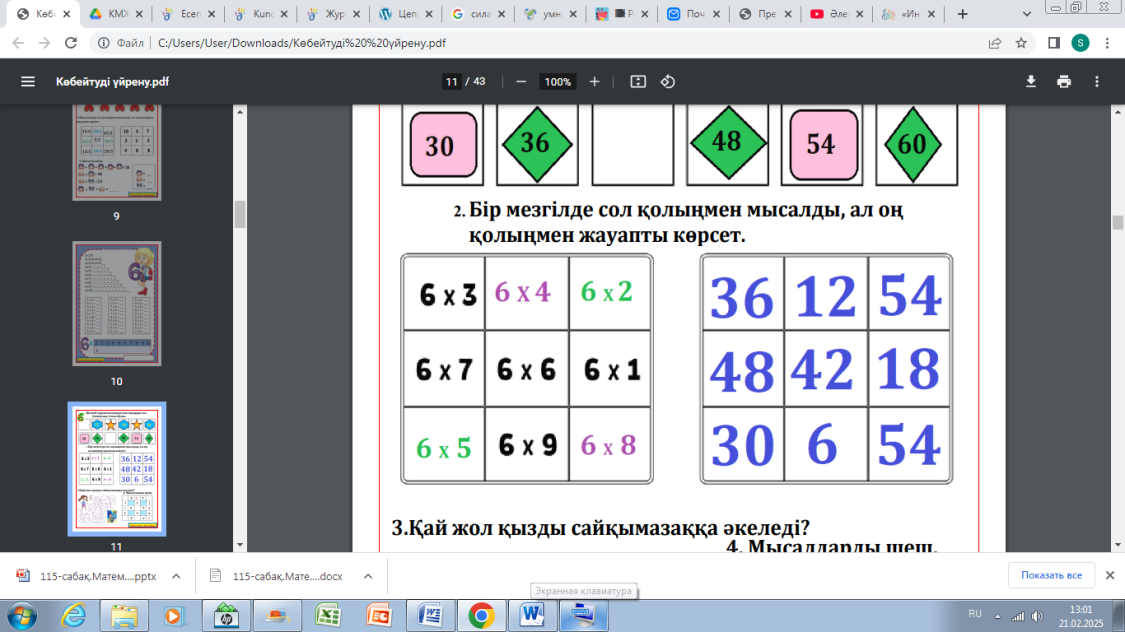This screenshot has width=1125, height=632.
Task: Click the thumbnail panel scroll-down arrow
Action: coord(240,544)
